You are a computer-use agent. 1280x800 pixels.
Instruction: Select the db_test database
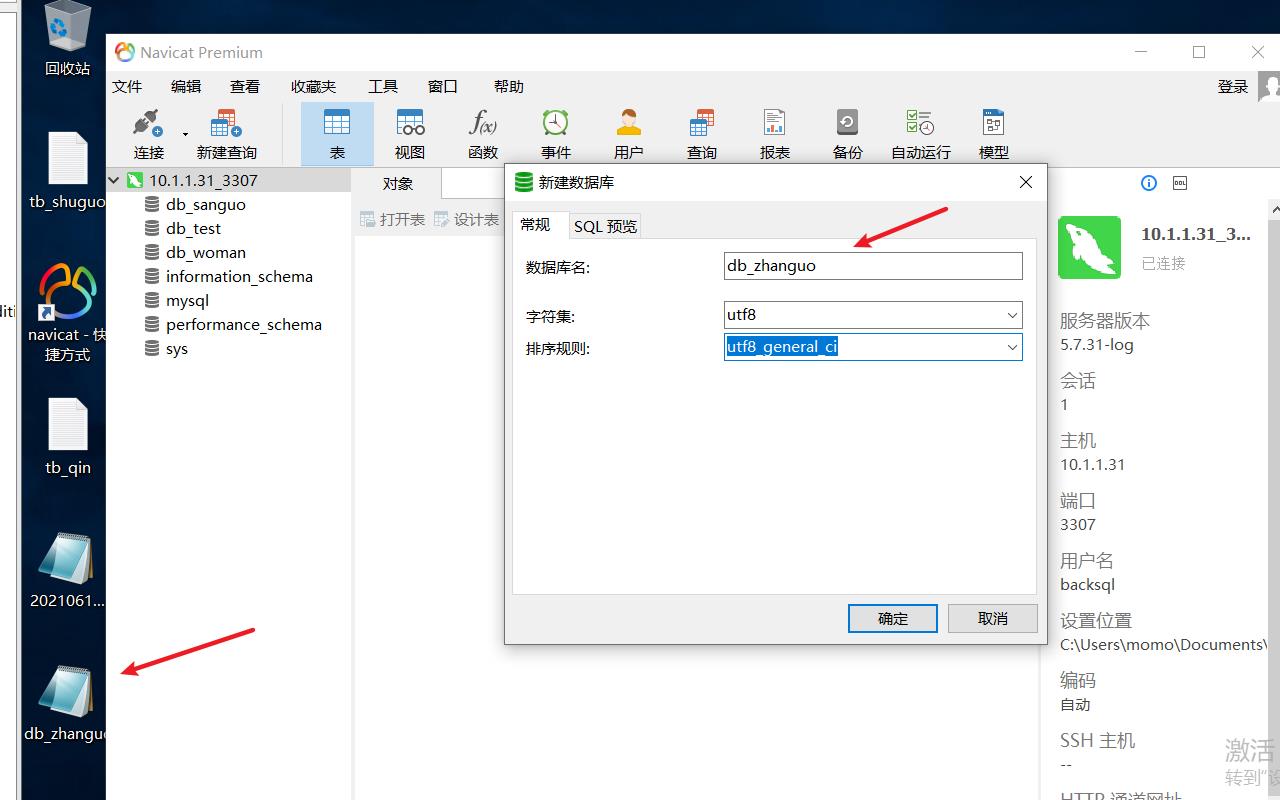pos(193,228)
